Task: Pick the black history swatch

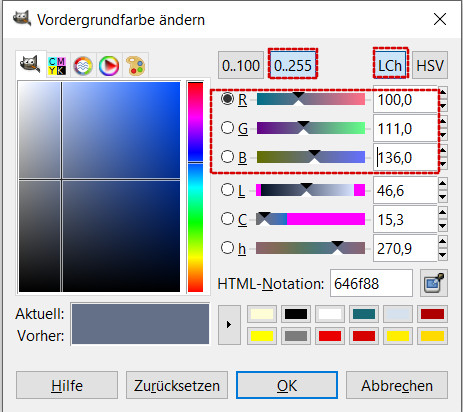Action: [x=296, y=314]
